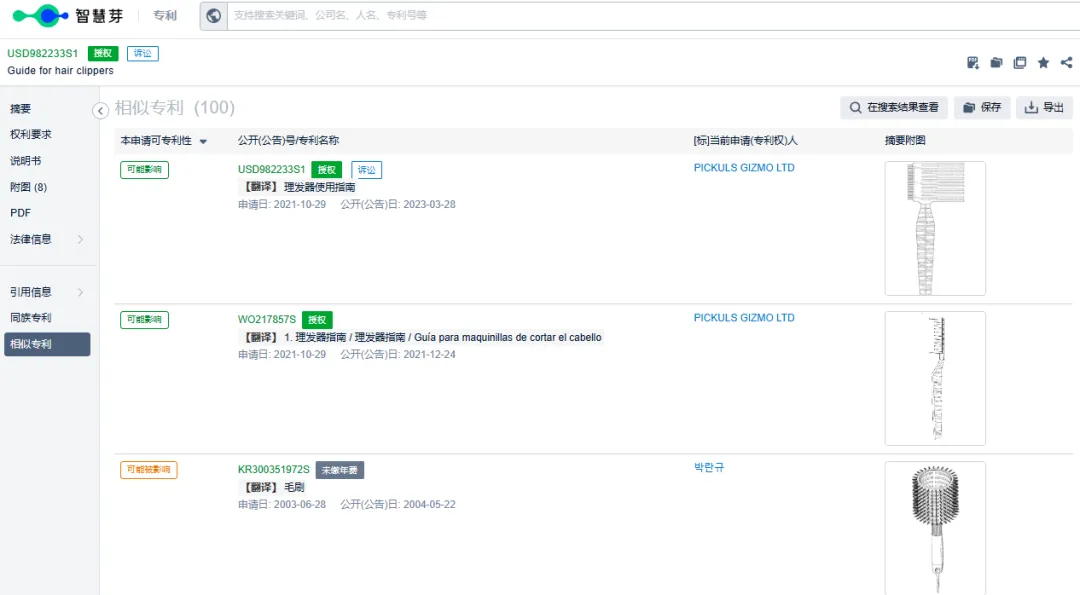The width and height of the screenshot is (1080, 595).
Task: Expand the 法律信息 sidebar chevron
Action: tap(80, 239)
